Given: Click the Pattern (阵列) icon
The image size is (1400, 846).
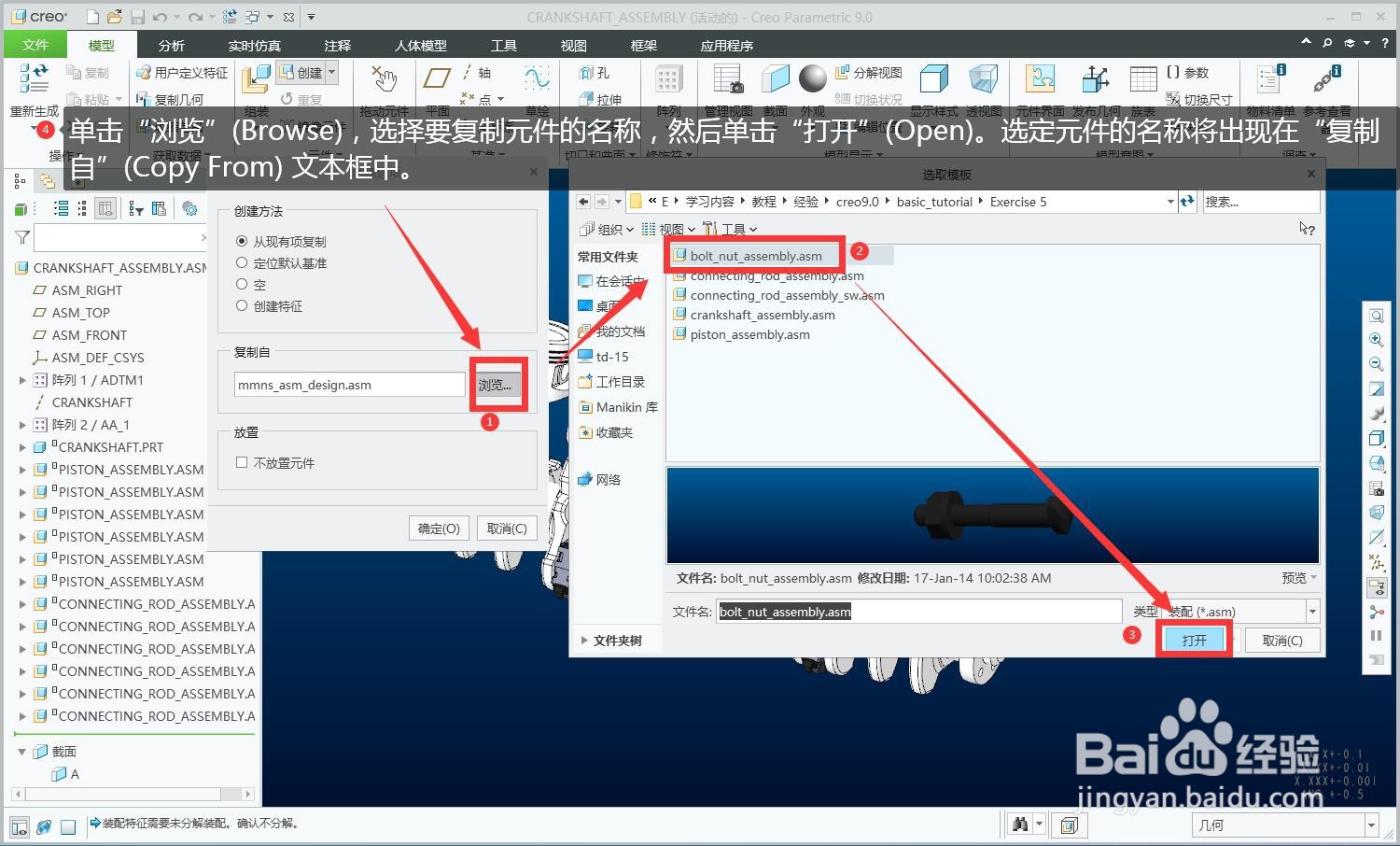Looking at the screenshot, I should tap(668, 79).
